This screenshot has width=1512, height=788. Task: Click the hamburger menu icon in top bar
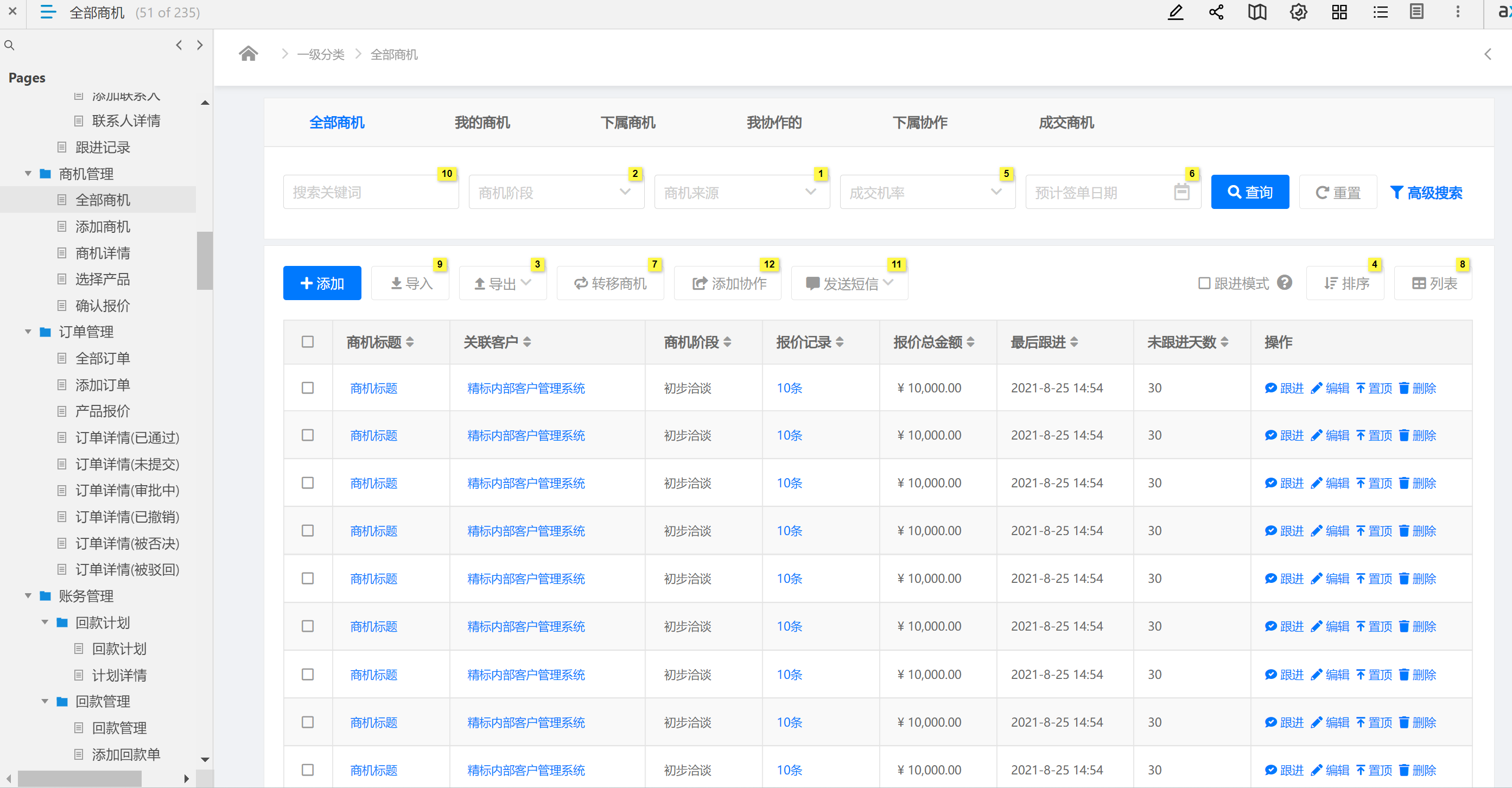[x=48, y=12]
